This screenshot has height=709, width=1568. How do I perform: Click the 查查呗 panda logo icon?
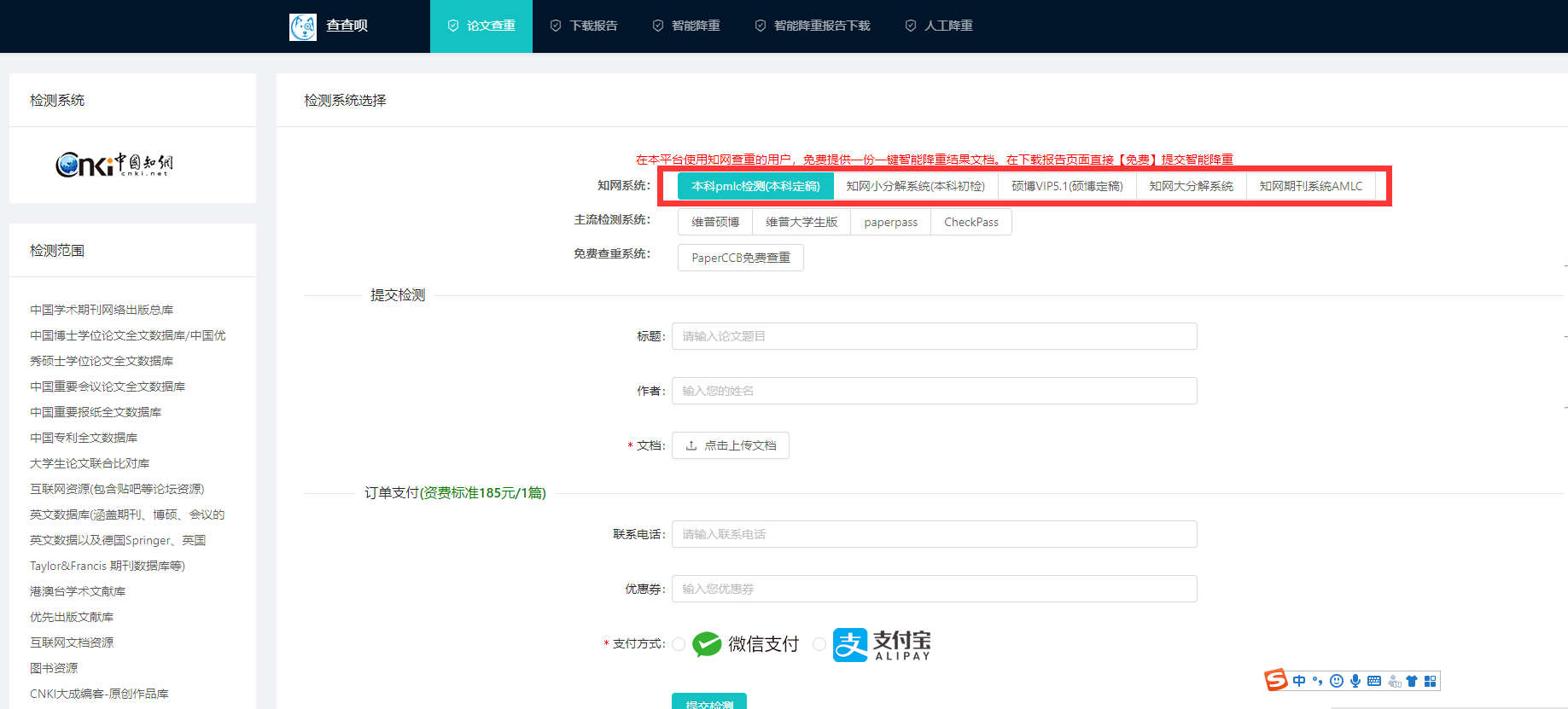[303, 26]
